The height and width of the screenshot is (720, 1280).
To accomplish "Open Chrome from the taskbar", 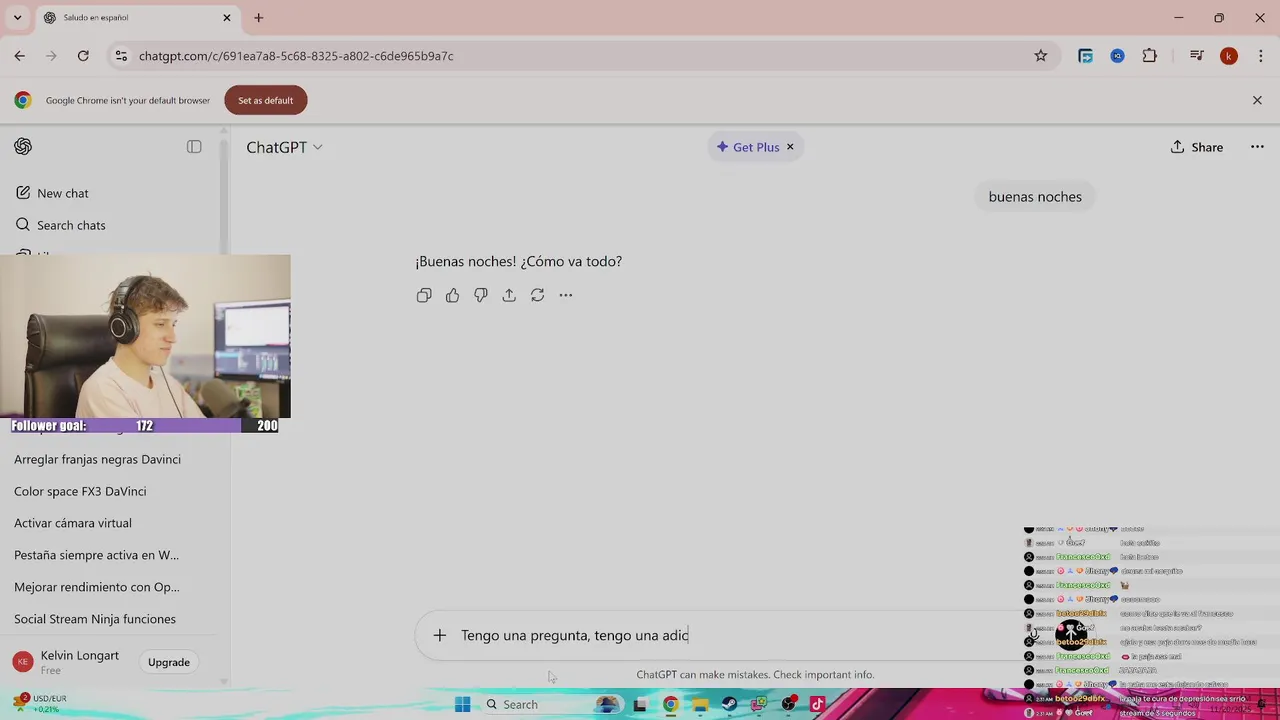I will [670, 705].
